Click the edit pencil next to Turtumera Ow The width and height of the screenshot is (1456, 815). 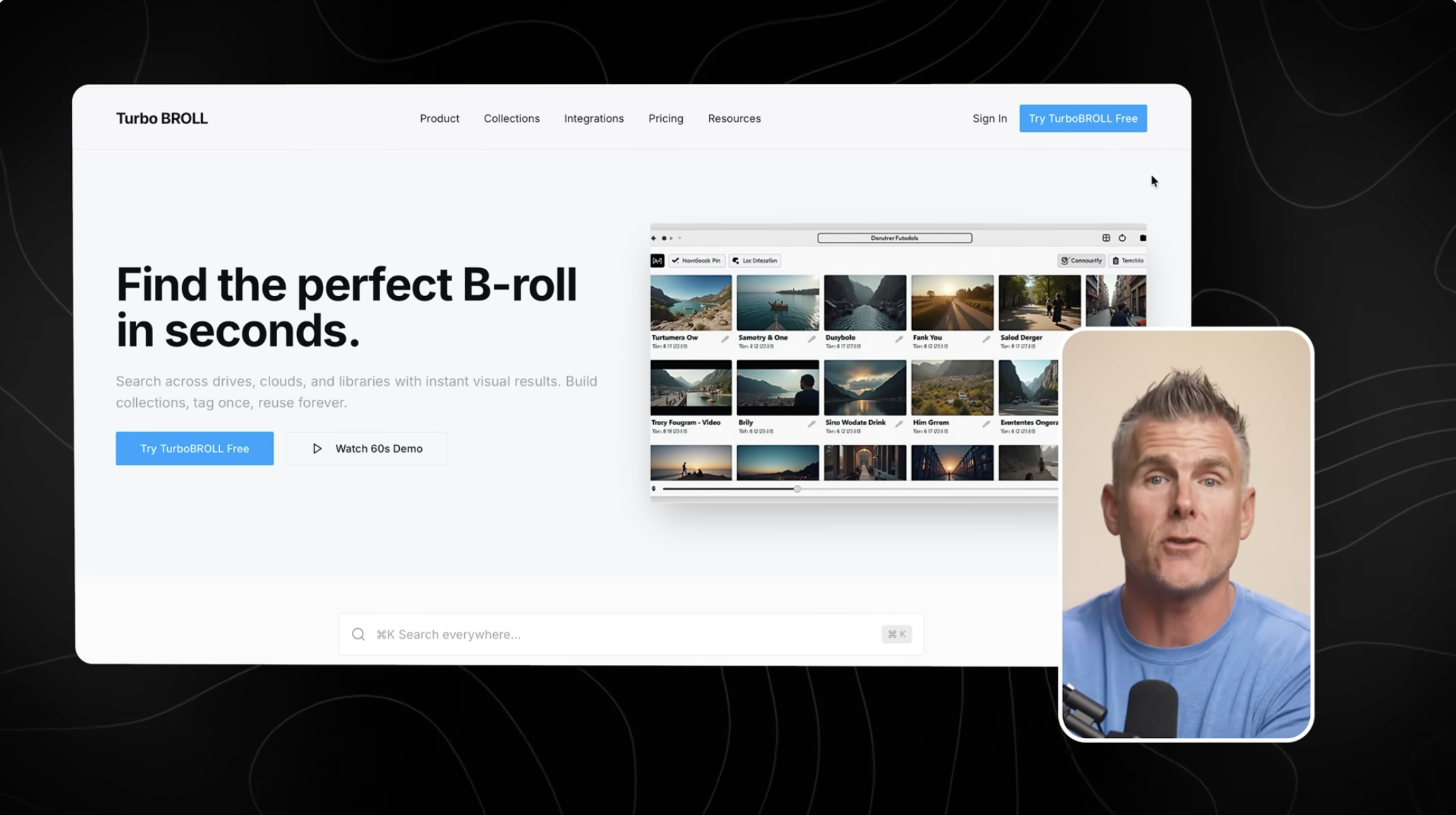pos(724,339)
